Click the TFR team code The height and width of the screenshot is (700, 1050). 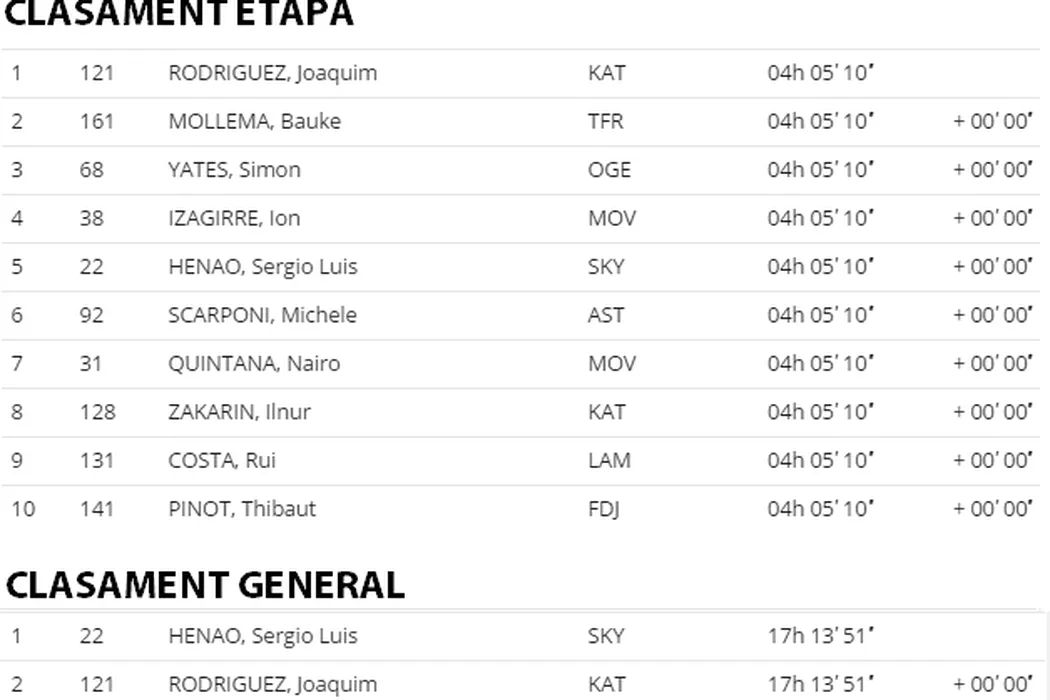click(x=605, y=121)
